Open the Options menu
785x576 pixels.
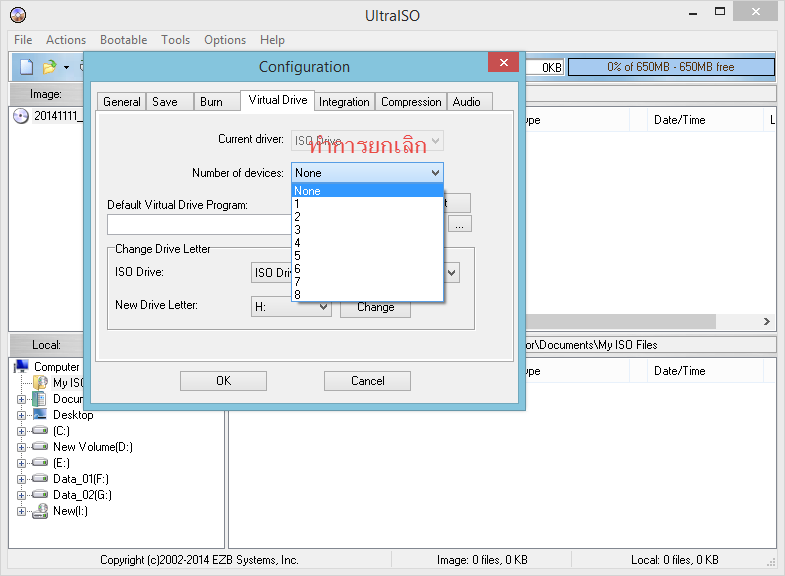point(225,40)
